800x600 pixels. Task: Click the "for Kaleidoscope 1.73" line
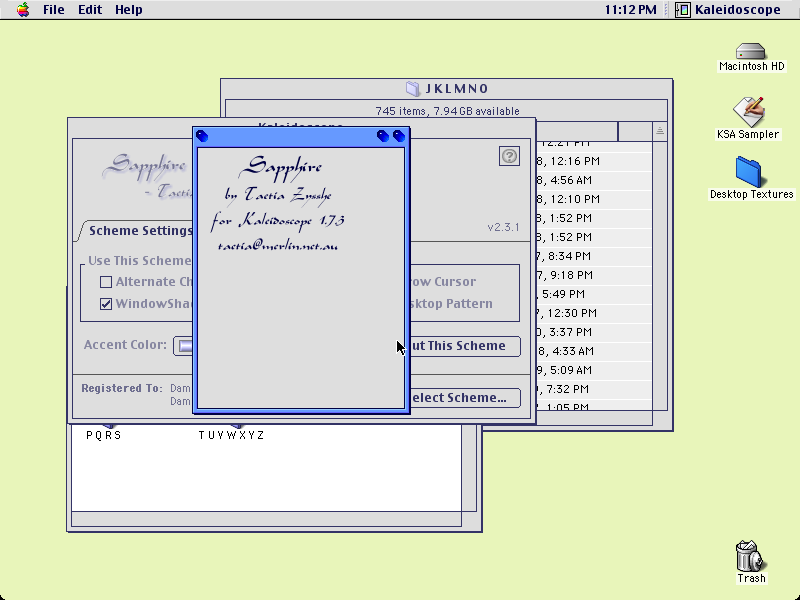278,220
